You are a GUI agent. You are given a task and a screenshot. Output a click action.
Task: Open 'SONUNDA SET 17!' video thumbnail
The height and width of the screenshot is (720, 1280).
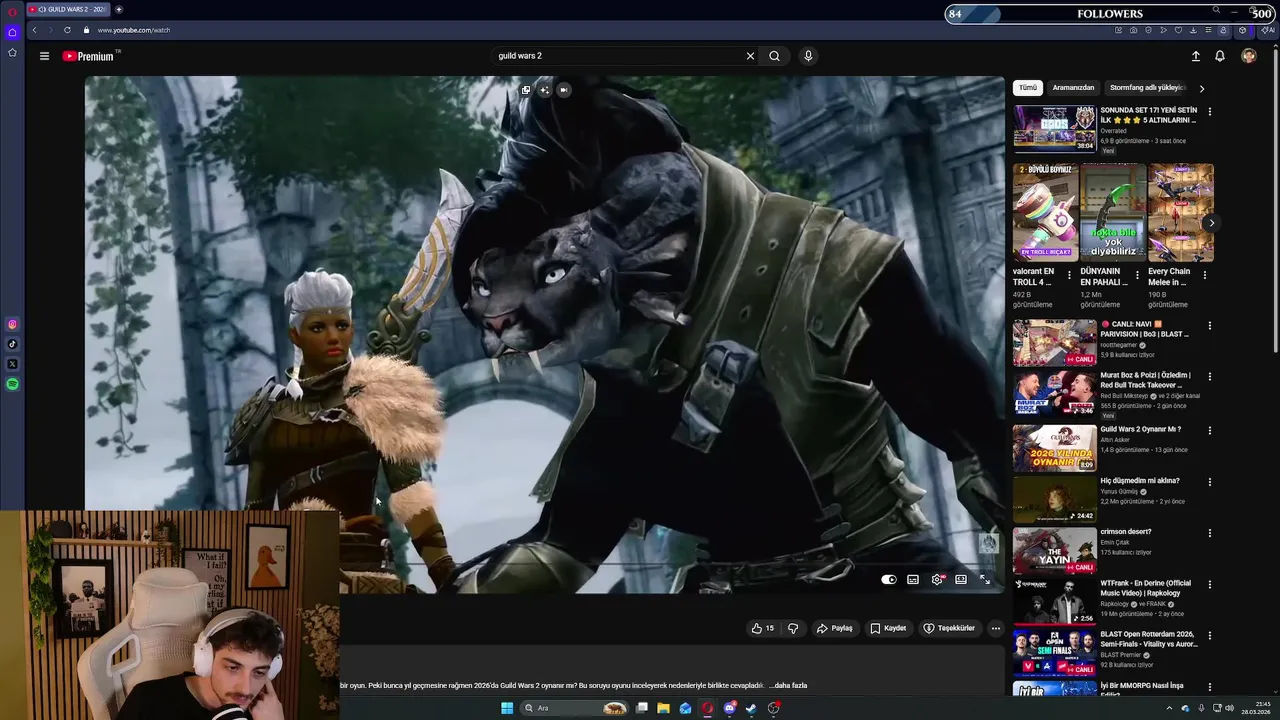tap(1054, 128)
